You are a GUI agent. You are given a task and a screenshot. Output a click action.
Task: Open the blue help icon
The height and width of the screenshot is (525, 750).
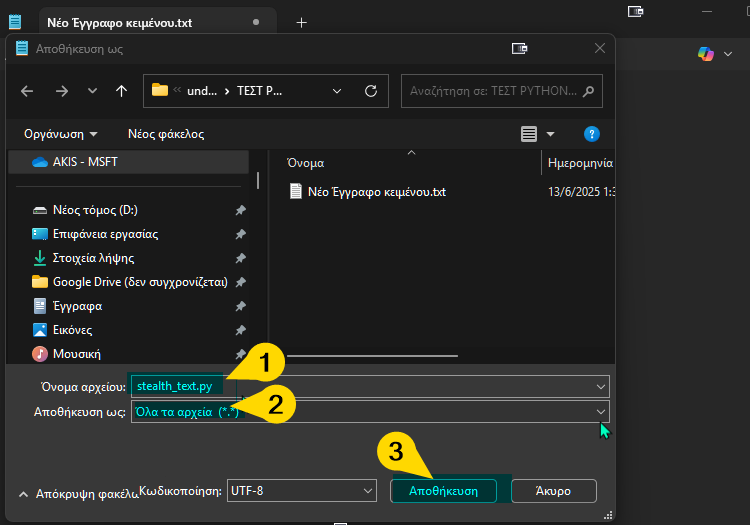(x=592, y=134)
